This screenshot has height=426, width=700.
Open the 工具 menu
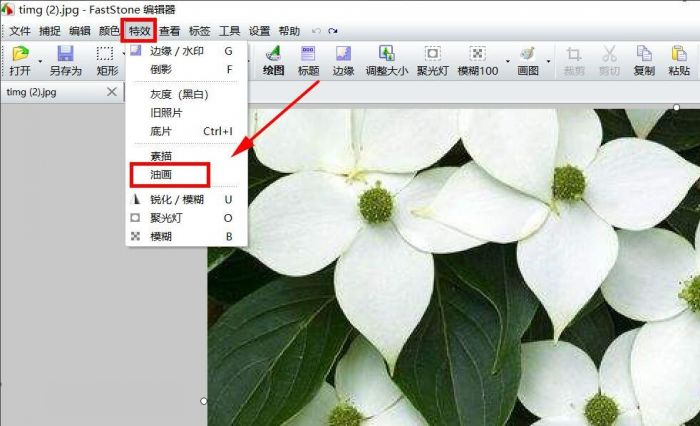tap(229, 31)
